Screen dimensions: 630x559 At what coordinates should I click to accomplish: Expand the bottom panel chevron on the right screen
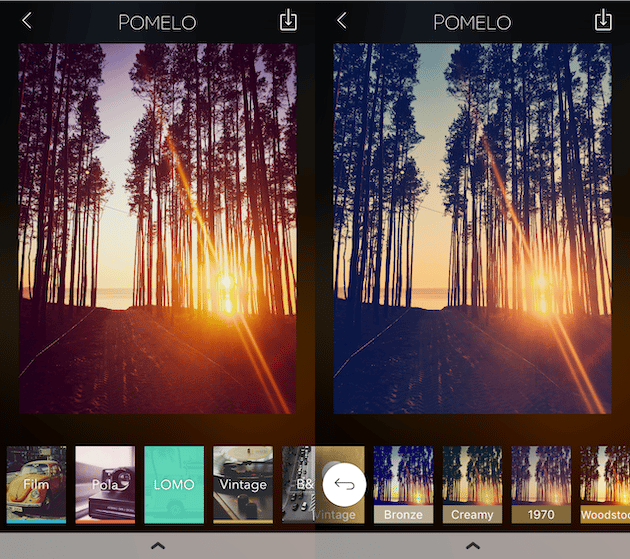(x=473, y=546)
